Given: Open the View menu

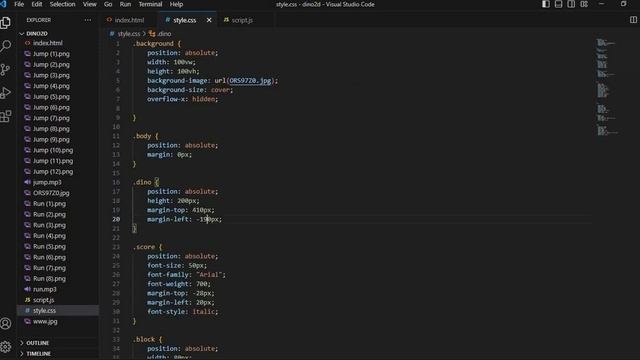Looking at the screenshot, I should click(x=90, y=4).
